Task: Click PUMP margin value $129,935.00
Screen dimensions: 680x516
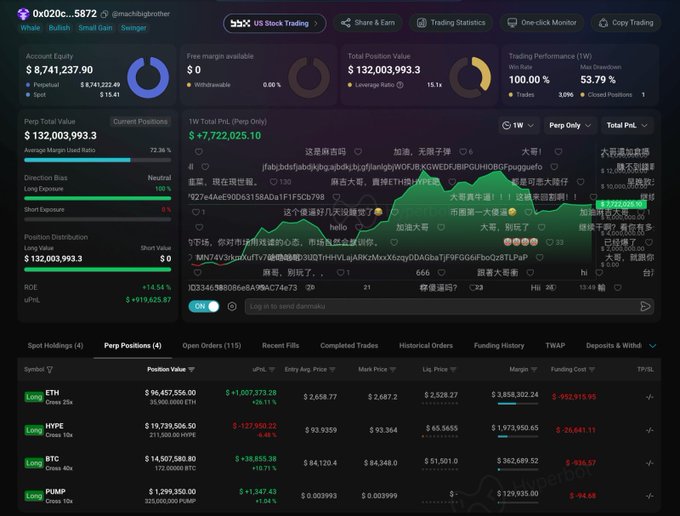Action: click(517, 493)
